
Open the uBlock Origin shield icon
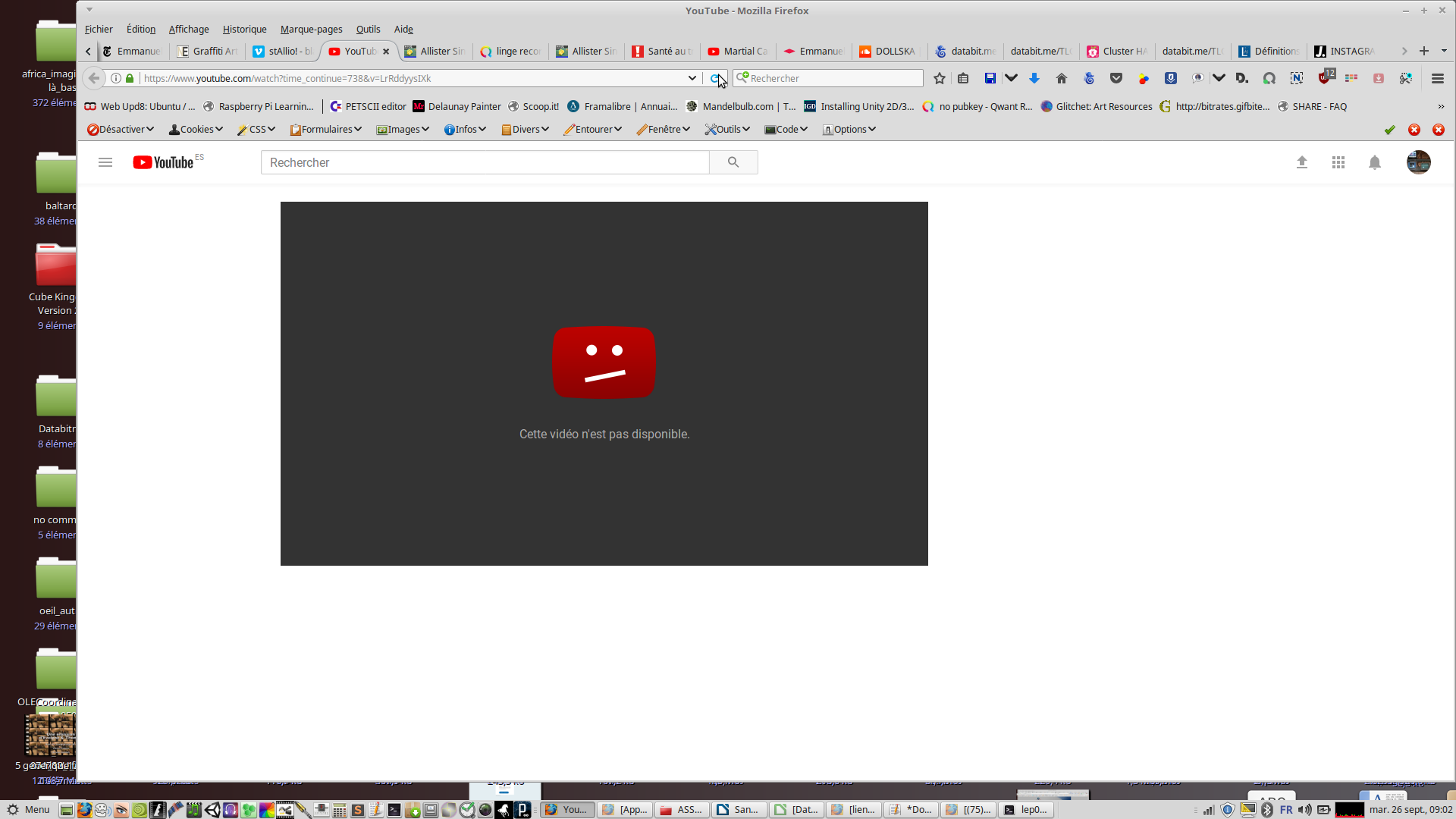click(x=1325, y=77)
